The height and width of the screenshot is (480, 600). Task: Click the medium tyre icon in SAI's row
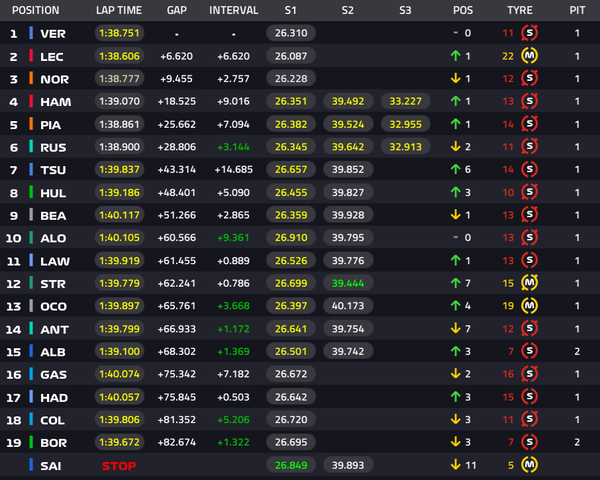tap(529, 465)
